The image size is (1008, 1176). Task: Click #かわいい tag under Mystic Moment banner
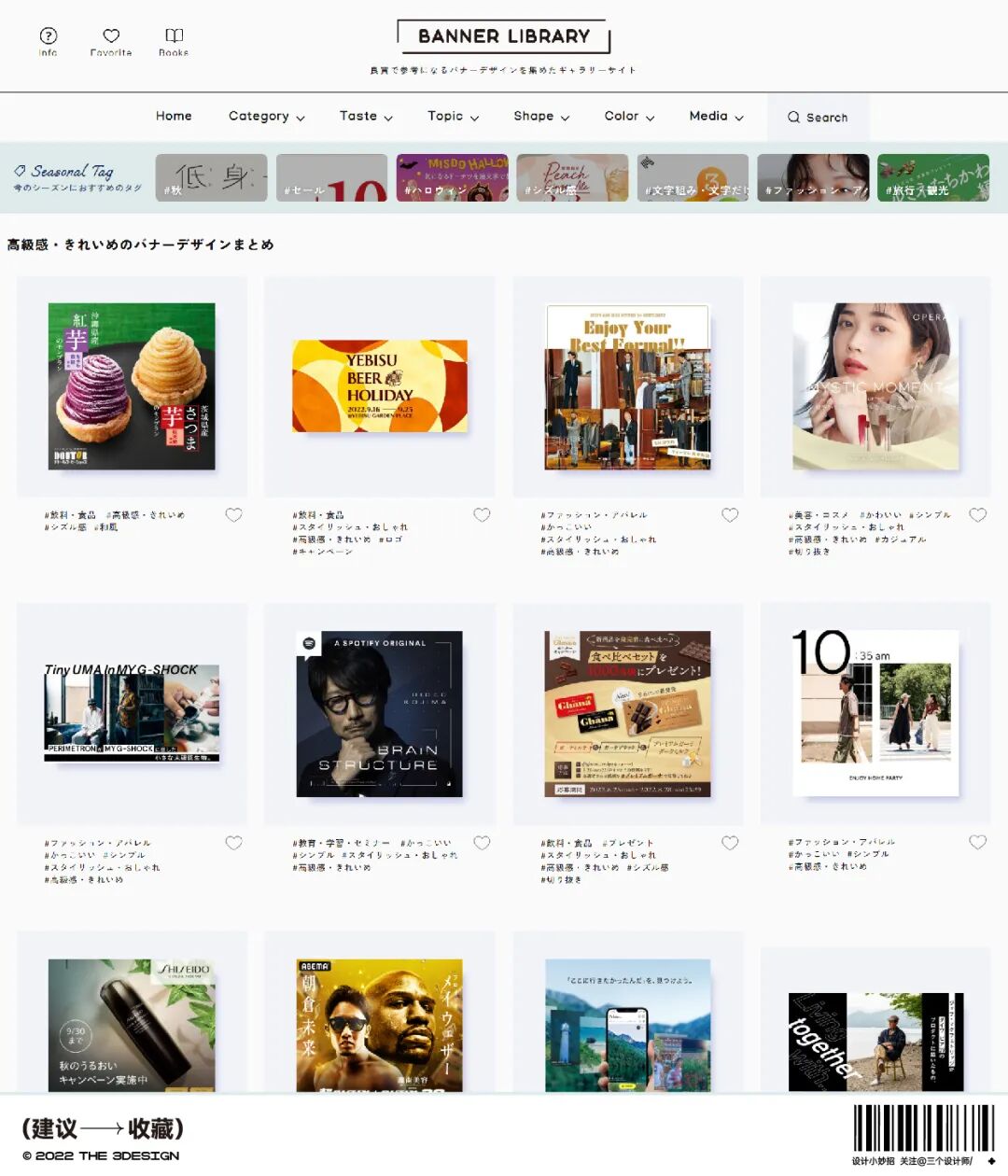point(880,515)
